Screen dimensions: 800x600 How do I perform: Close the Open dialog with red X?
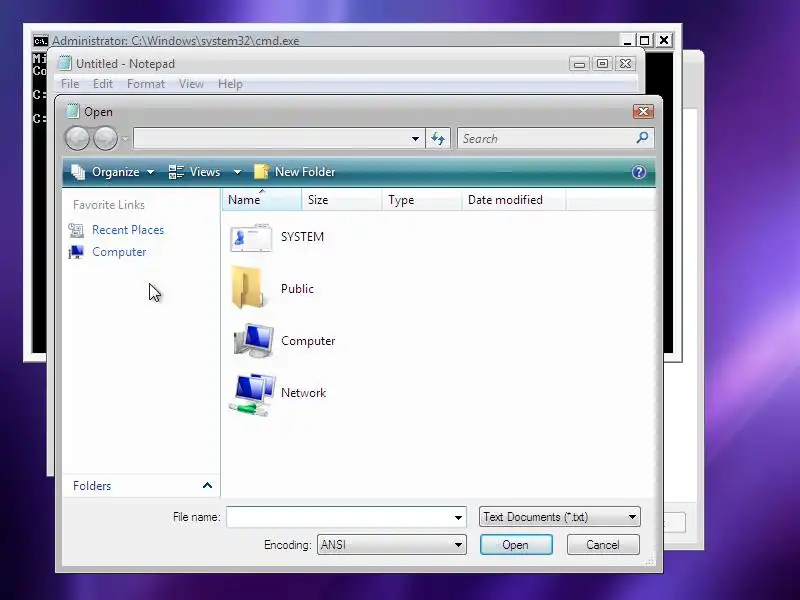click(x=643, y=111)
